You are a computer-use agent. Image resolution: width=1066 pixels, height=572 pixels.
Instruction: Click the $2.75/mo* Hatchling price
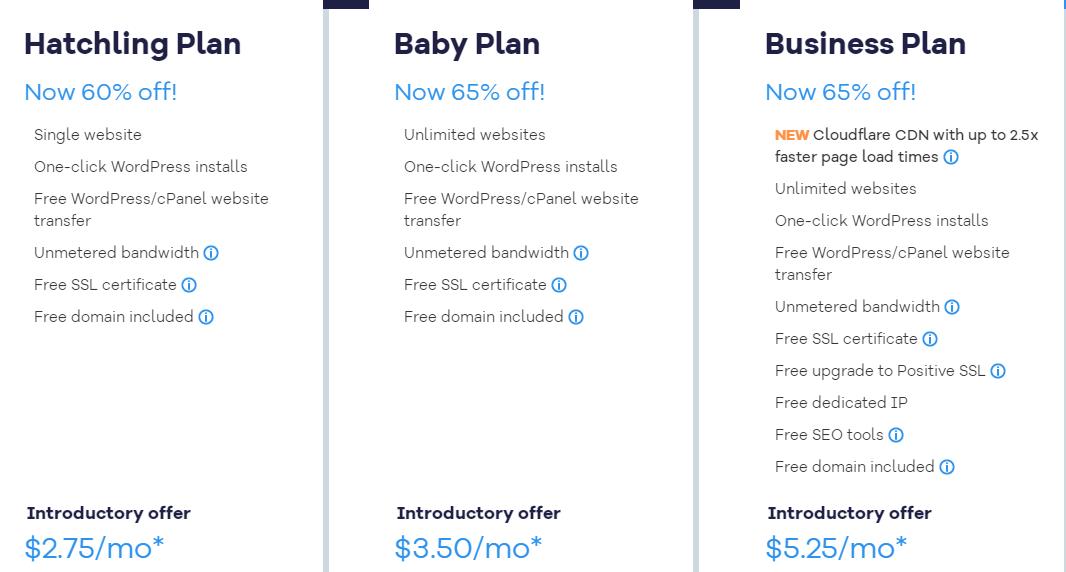tap(94, 548)
